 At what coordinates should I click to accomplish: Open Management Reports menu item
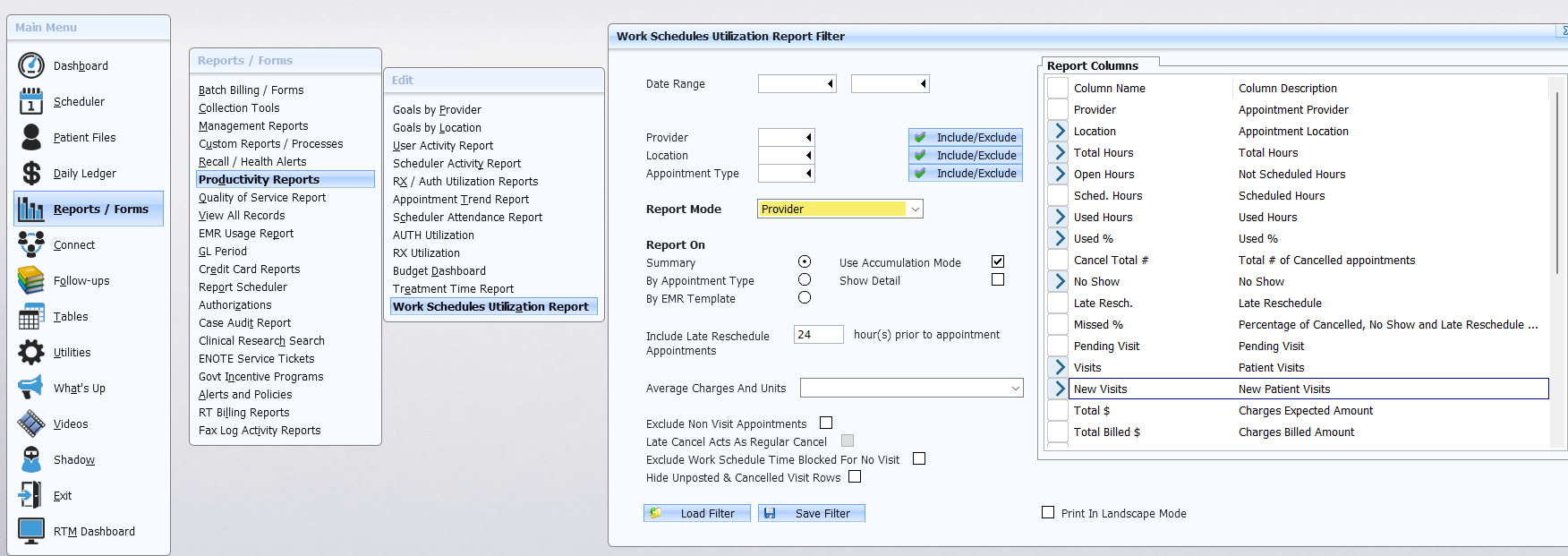(253, 125)
